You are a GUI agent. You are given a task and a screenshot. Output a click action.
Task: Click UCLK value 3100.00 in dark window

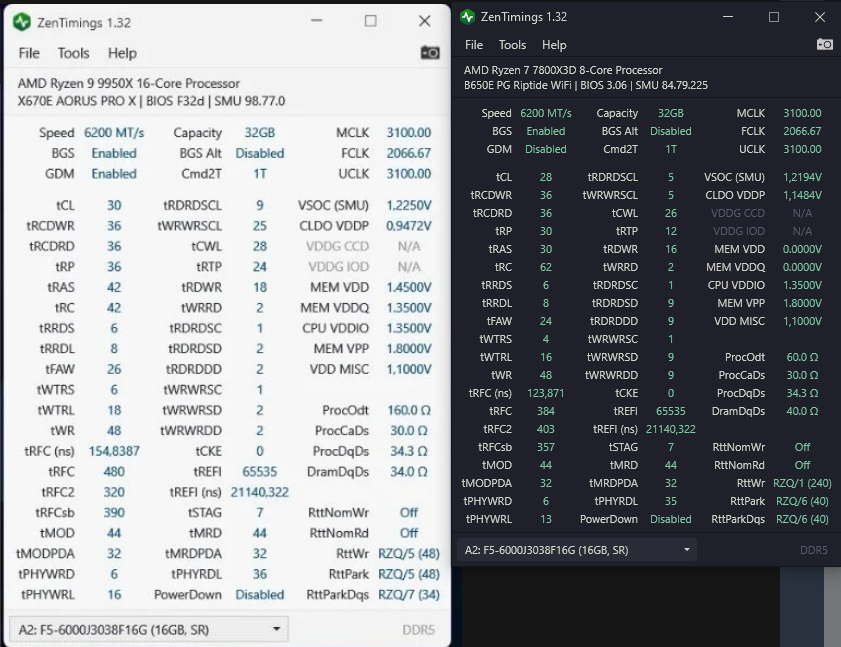point(802,149)
